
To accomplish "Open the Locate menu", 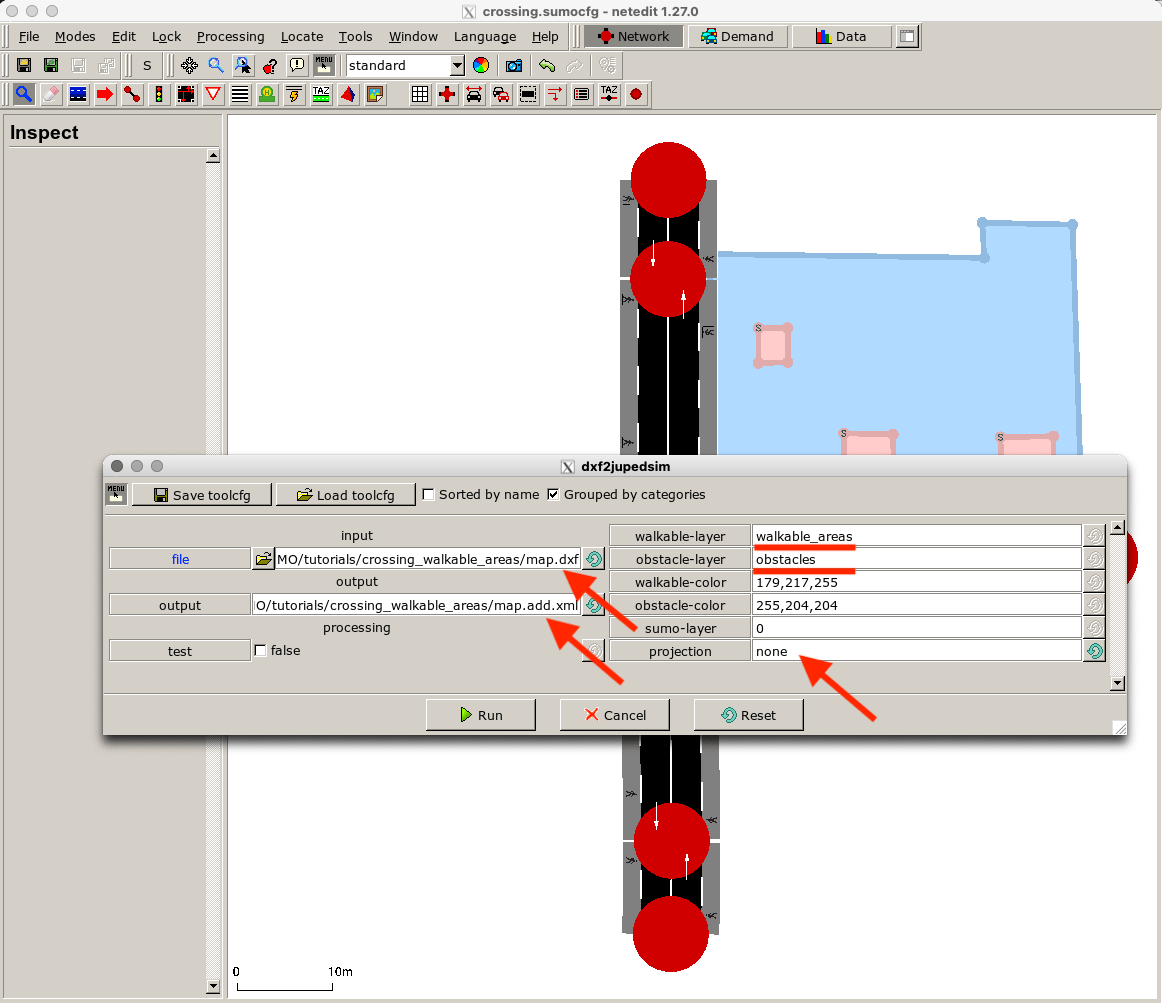I will (302, 36).
